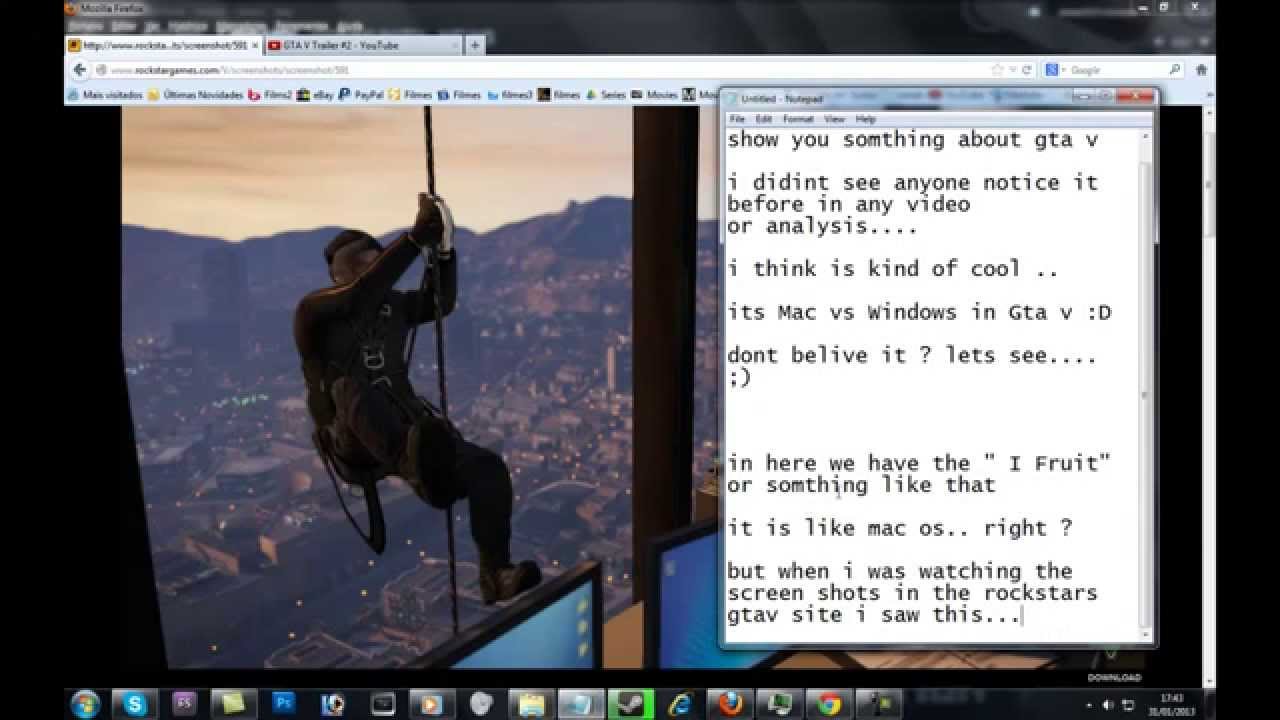Reload the page with the refresh icon
This screenshot has height=720, width=1280.
[1026, 70]
